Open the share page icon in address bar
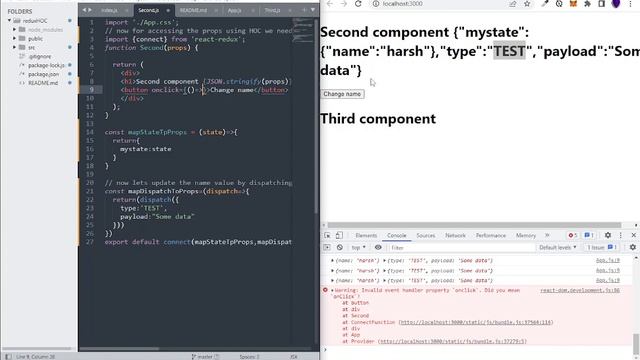Viewport: 640px width, 360px height. tap(512, 4)
